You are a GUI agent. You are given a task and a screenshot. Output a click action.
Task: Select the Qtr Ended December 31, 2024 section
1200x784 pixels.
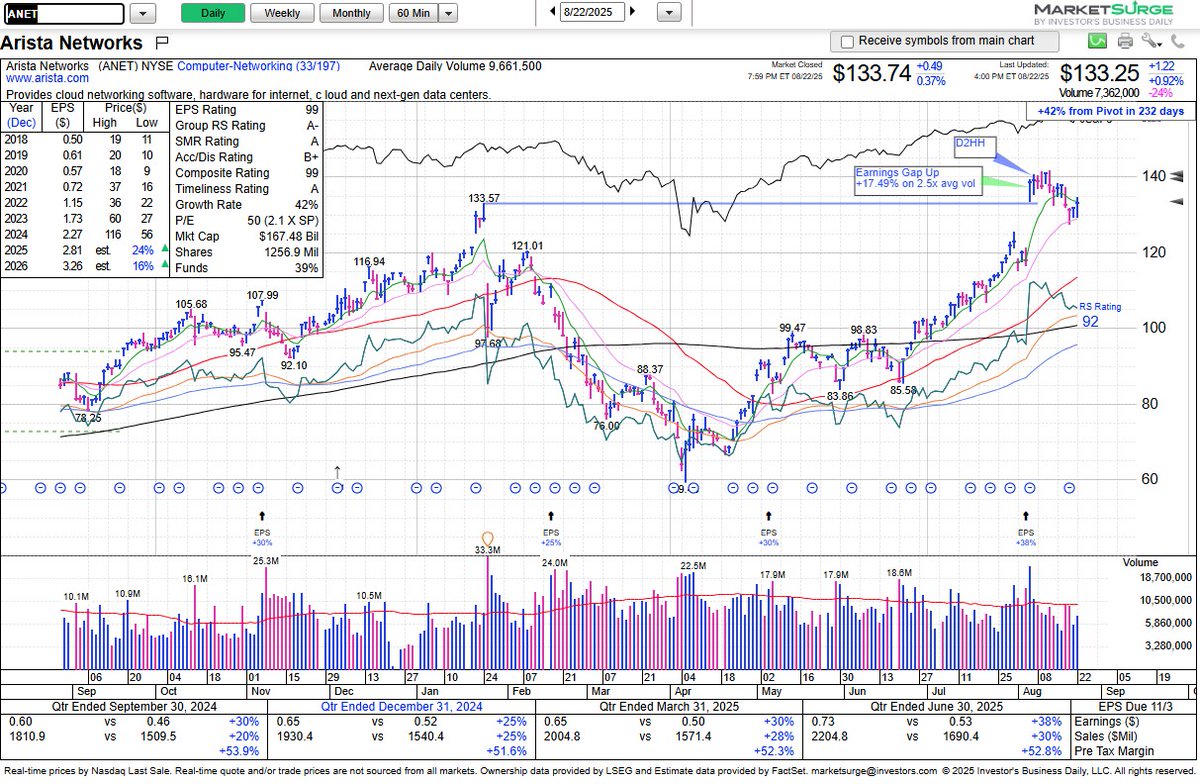tap(399, 707)
